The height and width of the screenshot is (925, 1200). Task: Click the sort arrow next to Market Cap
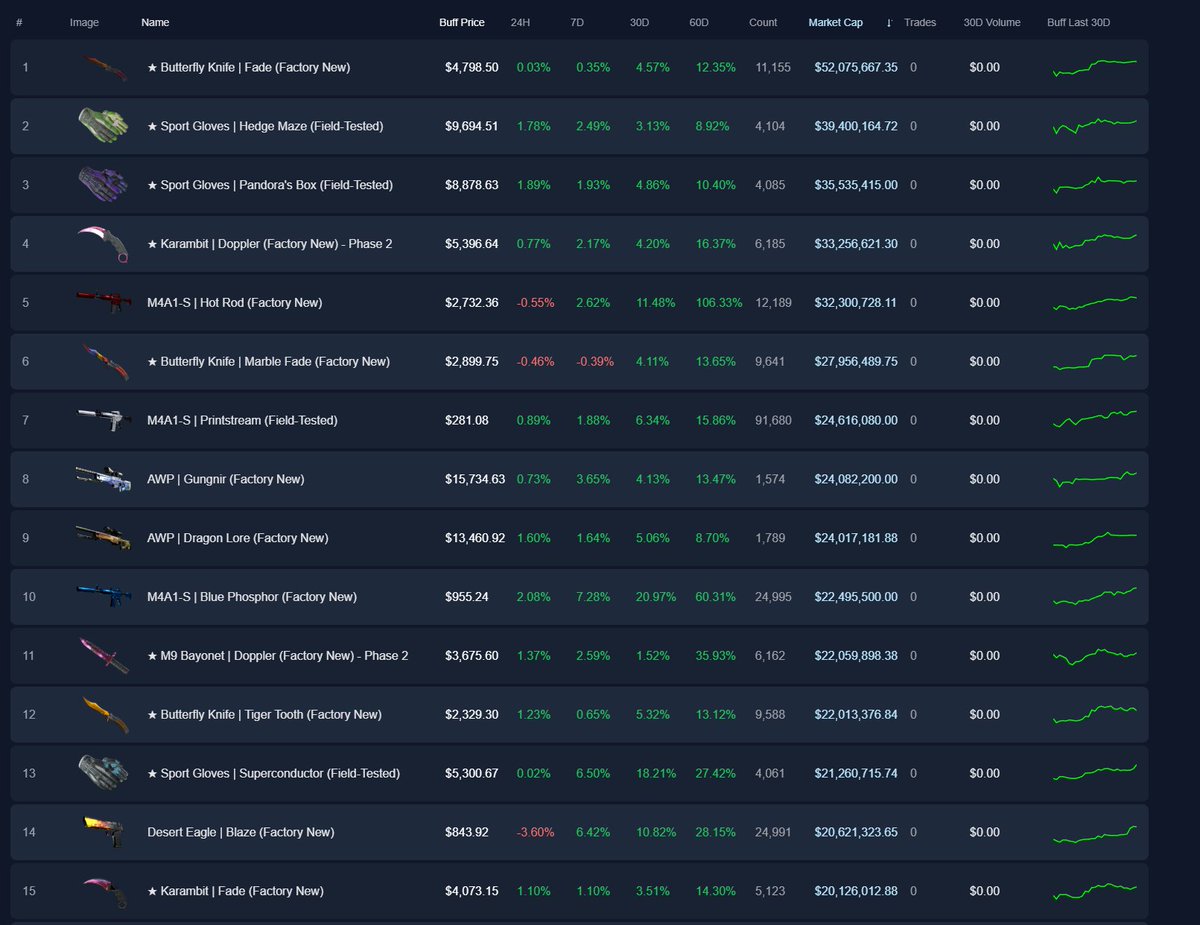pyautogui.click(x=889, y=22)
